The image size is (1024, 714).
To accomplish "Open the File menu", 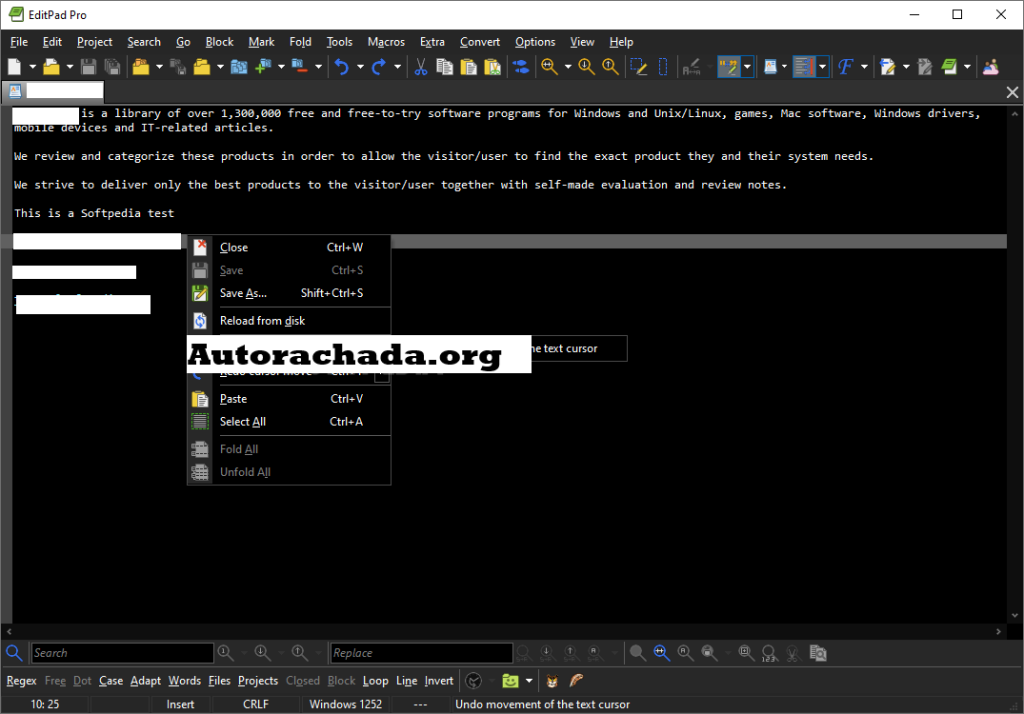I will coord(19,42).
